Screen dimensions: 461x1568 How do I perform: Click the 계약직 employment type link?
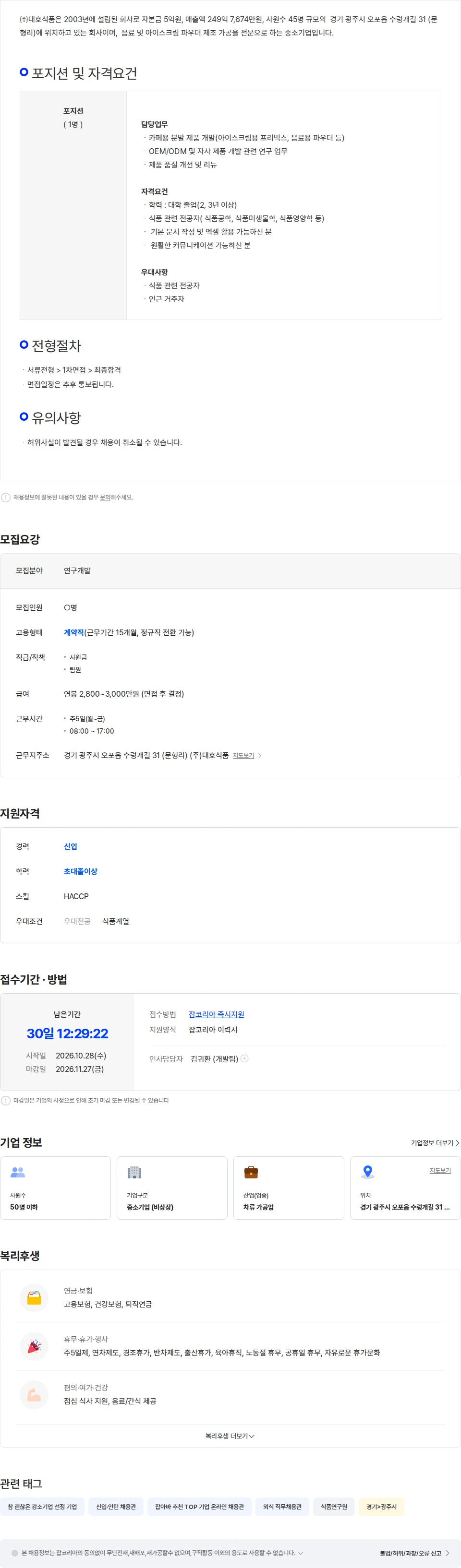[73, 632]
